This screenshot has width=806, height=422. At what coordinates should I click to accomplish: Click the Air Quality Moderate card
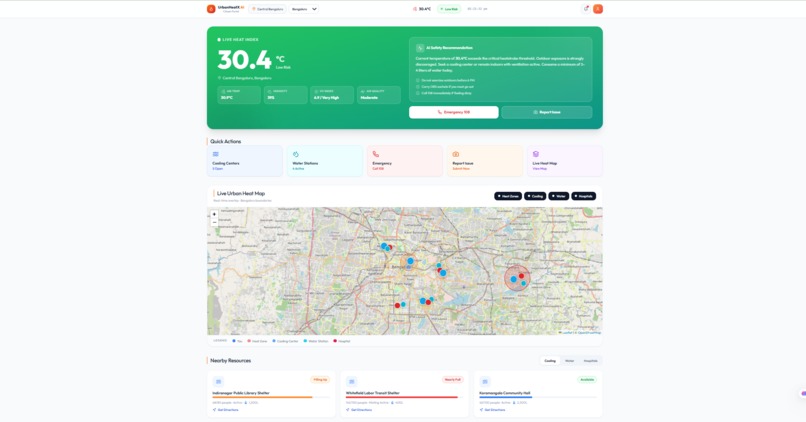[379, 95]
